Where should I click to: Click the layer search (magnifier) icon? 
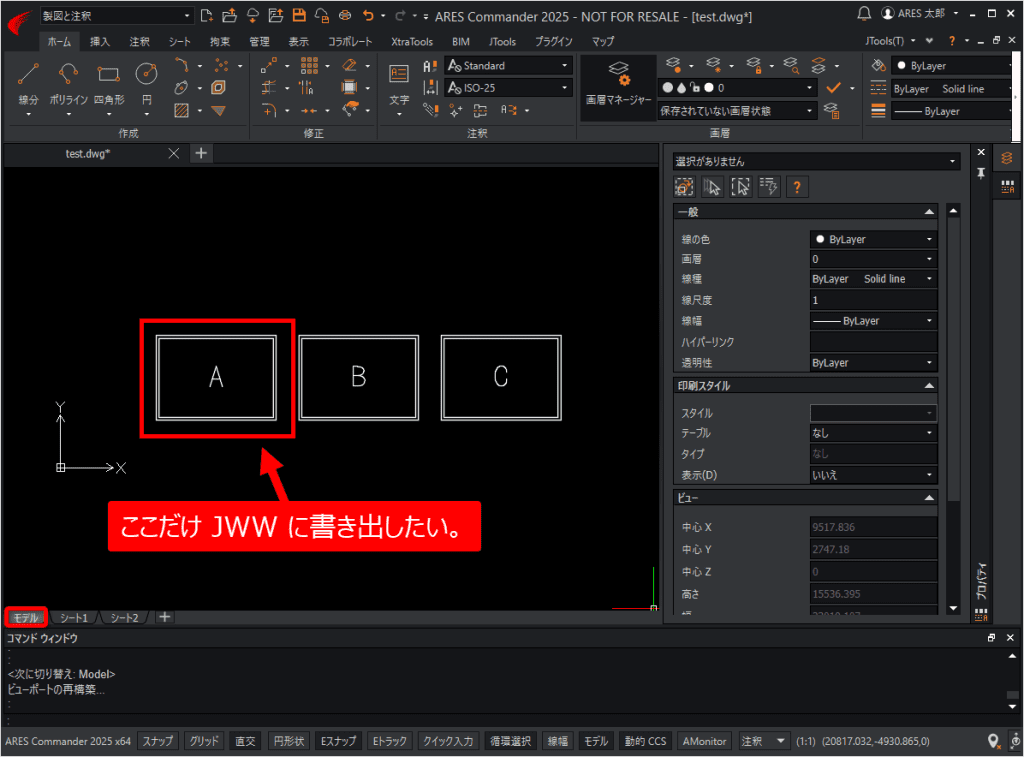(792, 65)
